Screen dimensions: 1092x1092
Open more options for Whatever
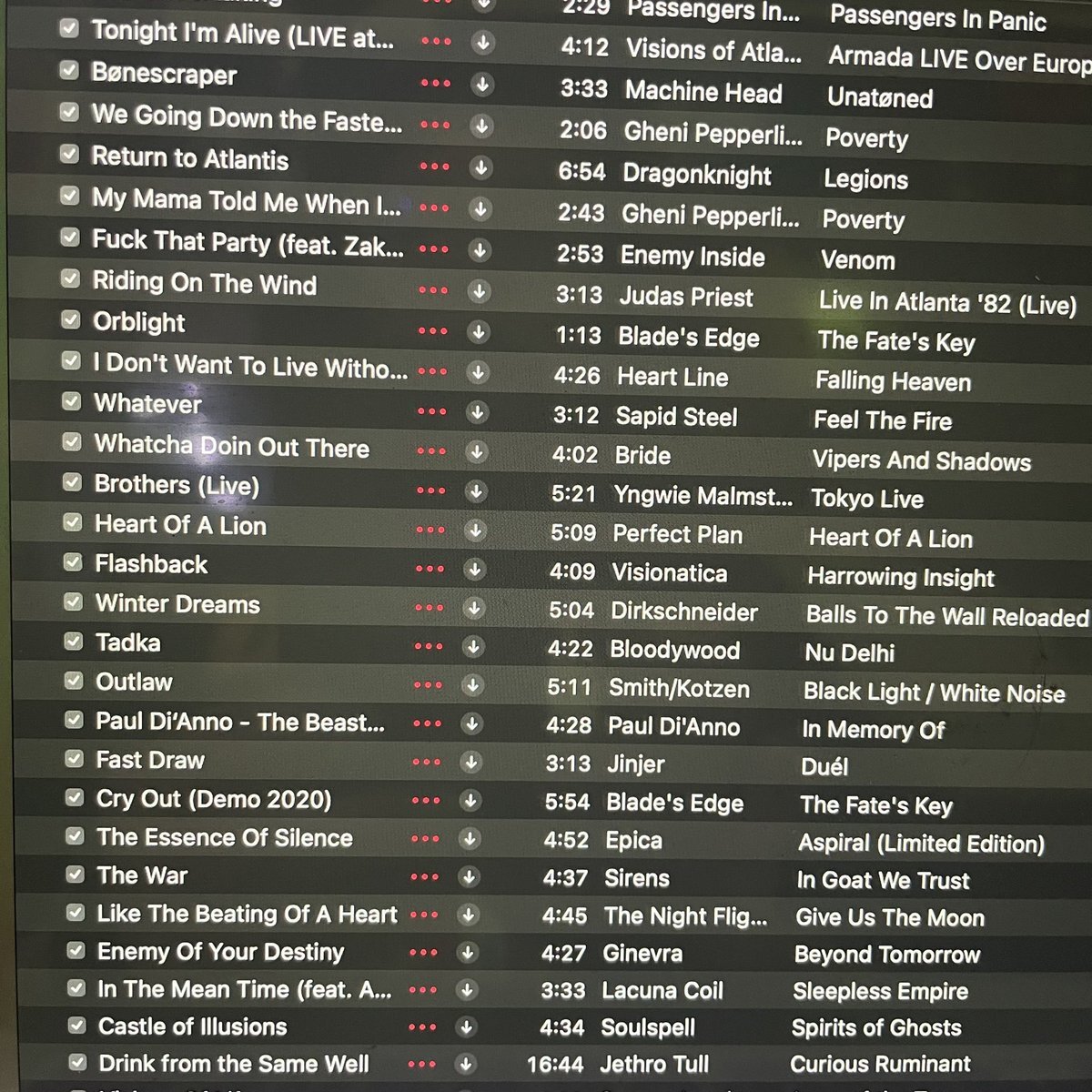pos(431,412)
